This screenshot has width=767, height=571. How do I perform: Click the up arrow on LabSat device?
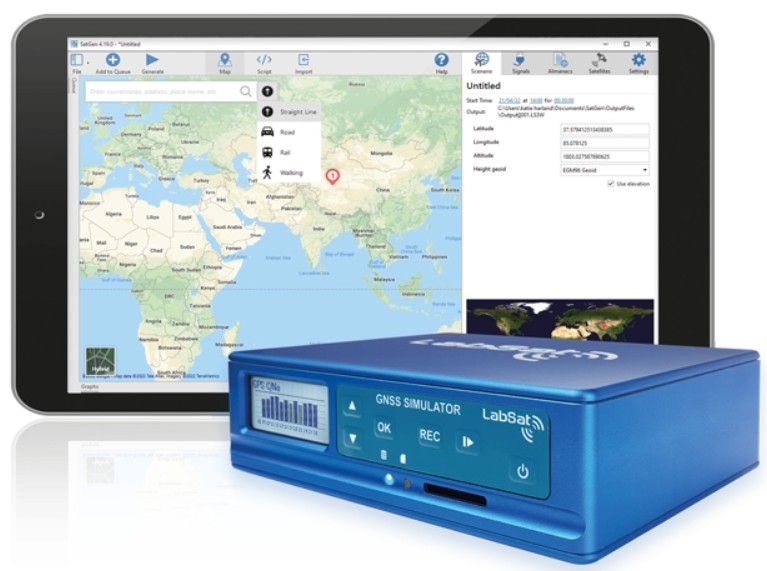tap(352, 406)
